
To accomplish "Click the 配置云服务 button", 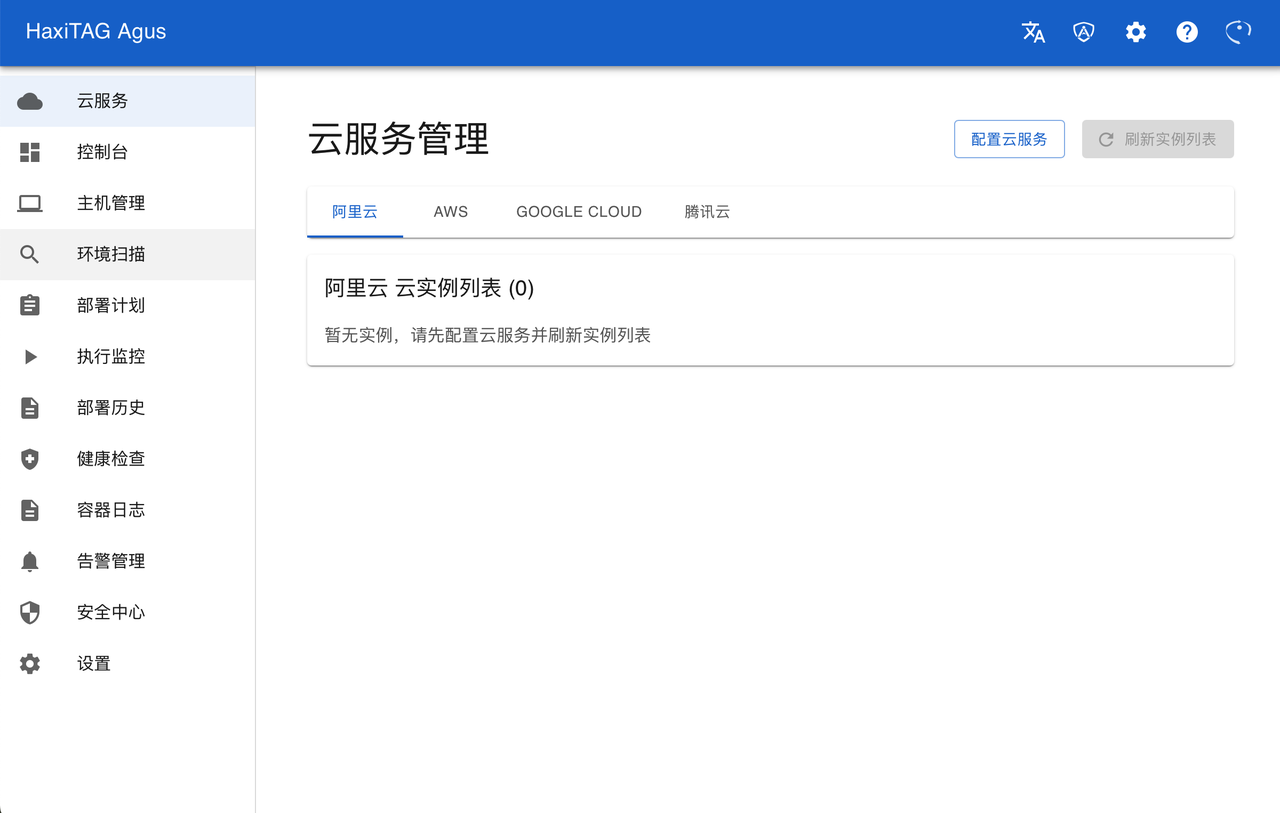I will tap(1009, 139).
